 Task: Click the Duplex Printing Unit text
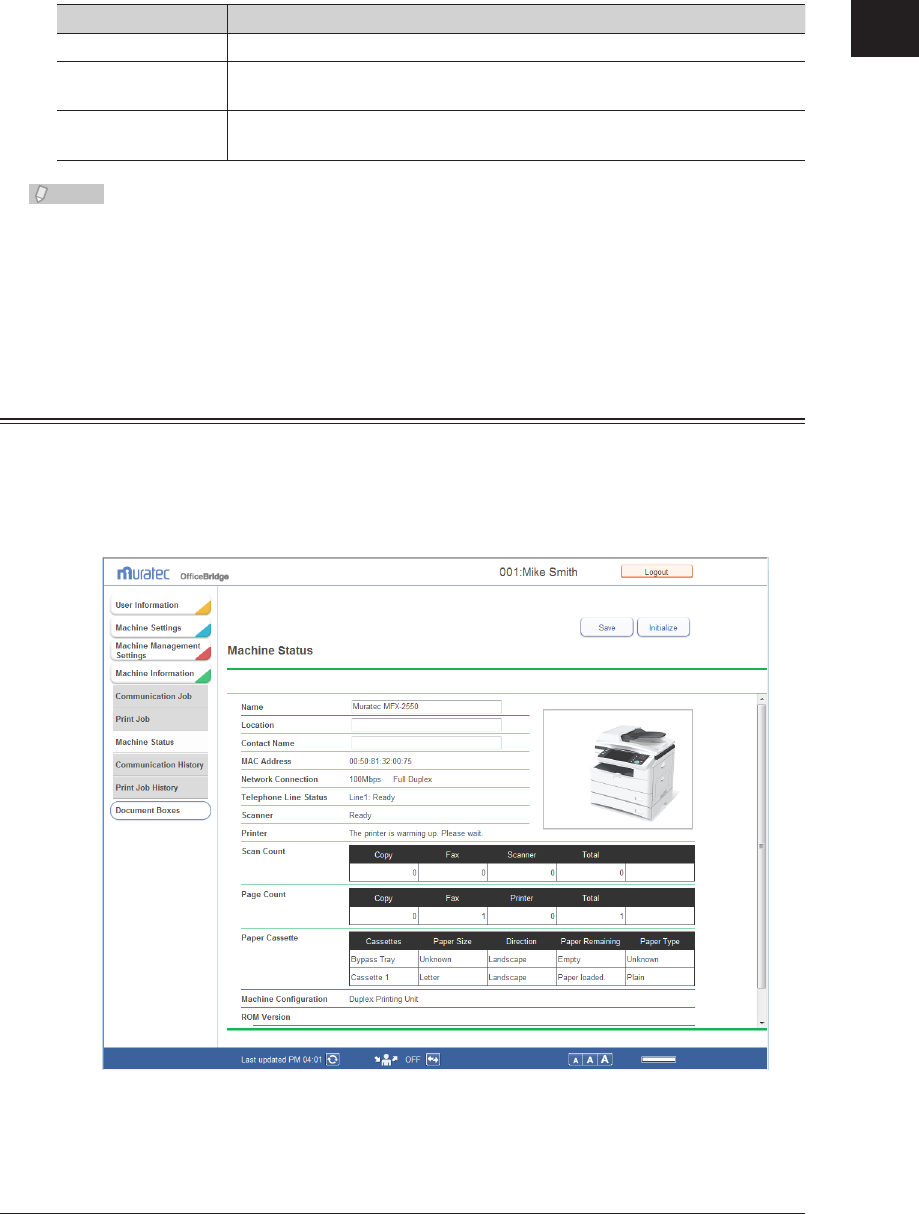(x=385, y=999)
